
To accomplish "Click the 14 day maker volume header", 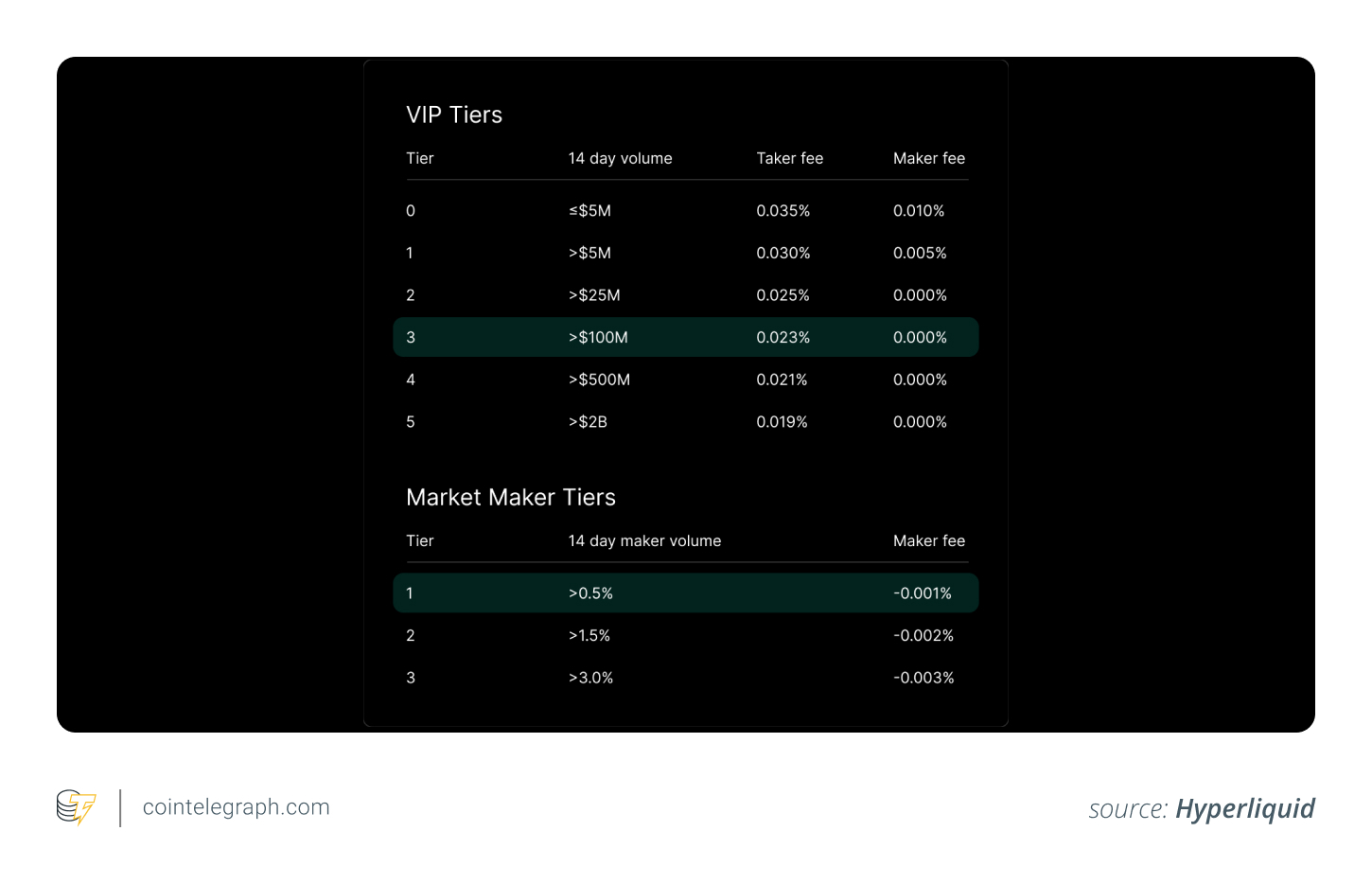I will pyautogui.click(x=644, y=541).
